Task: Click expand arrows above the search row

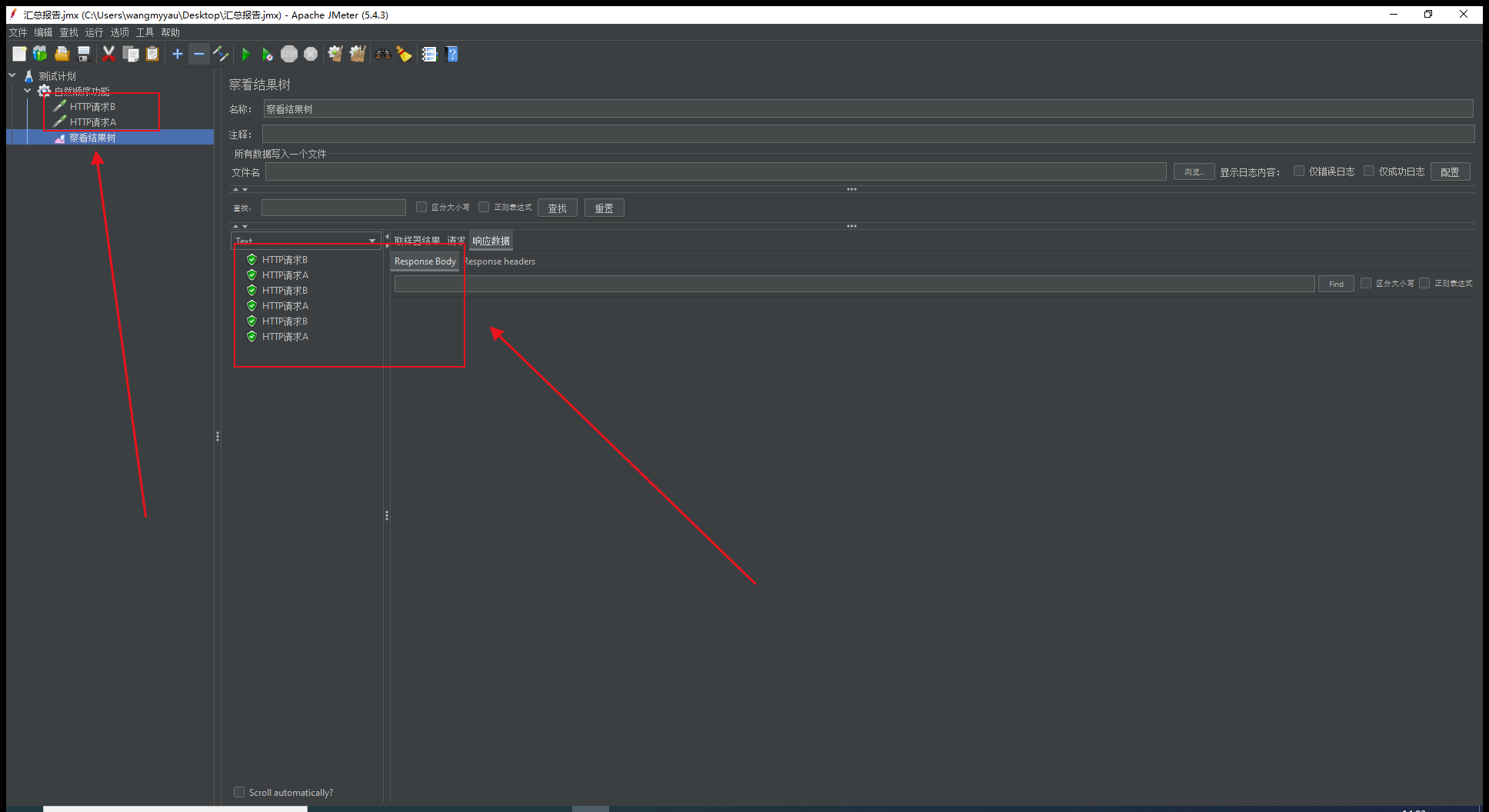Action: pos(240,189)
